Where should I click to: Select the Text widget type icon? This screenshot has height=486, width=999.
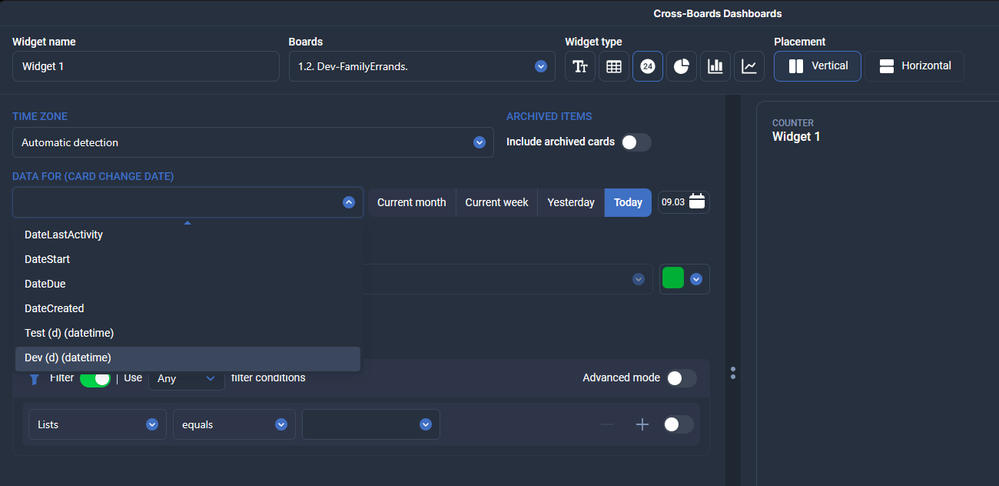(x=580, y=66)
